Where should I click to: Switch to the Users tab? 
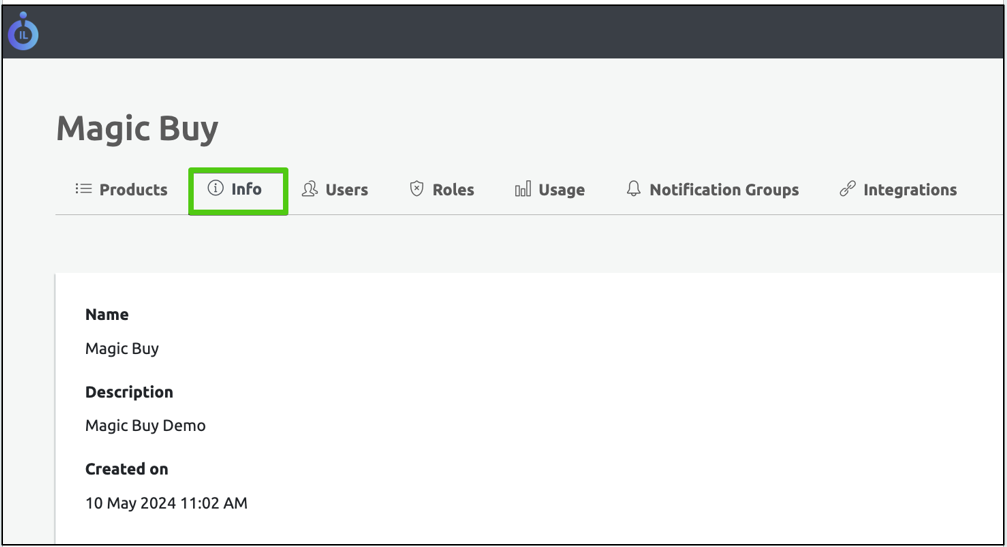click(x=346, y=190)
